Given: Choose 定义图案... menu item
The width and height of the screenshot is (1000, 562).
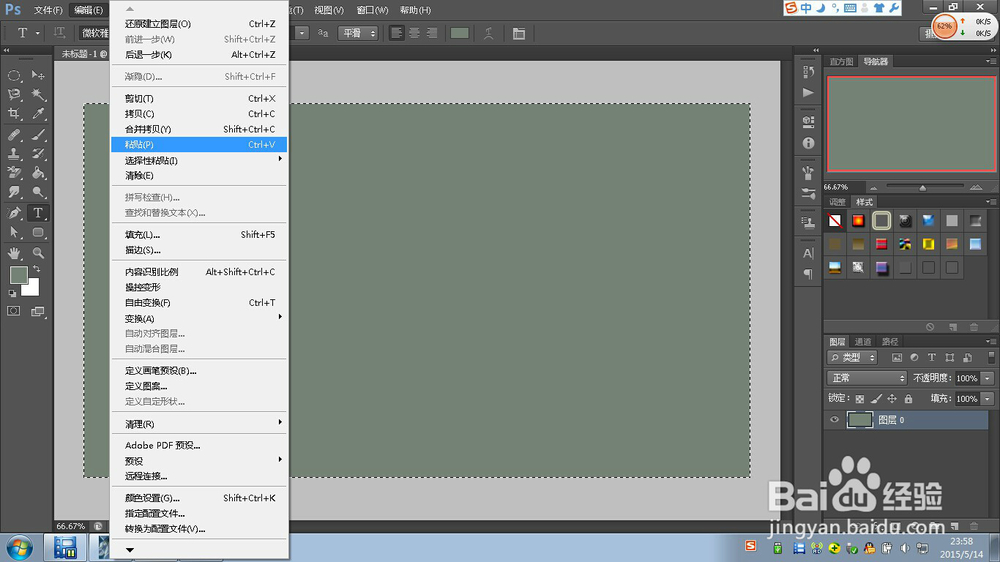Looking at the screenshot, I should (x=199, y=386).
